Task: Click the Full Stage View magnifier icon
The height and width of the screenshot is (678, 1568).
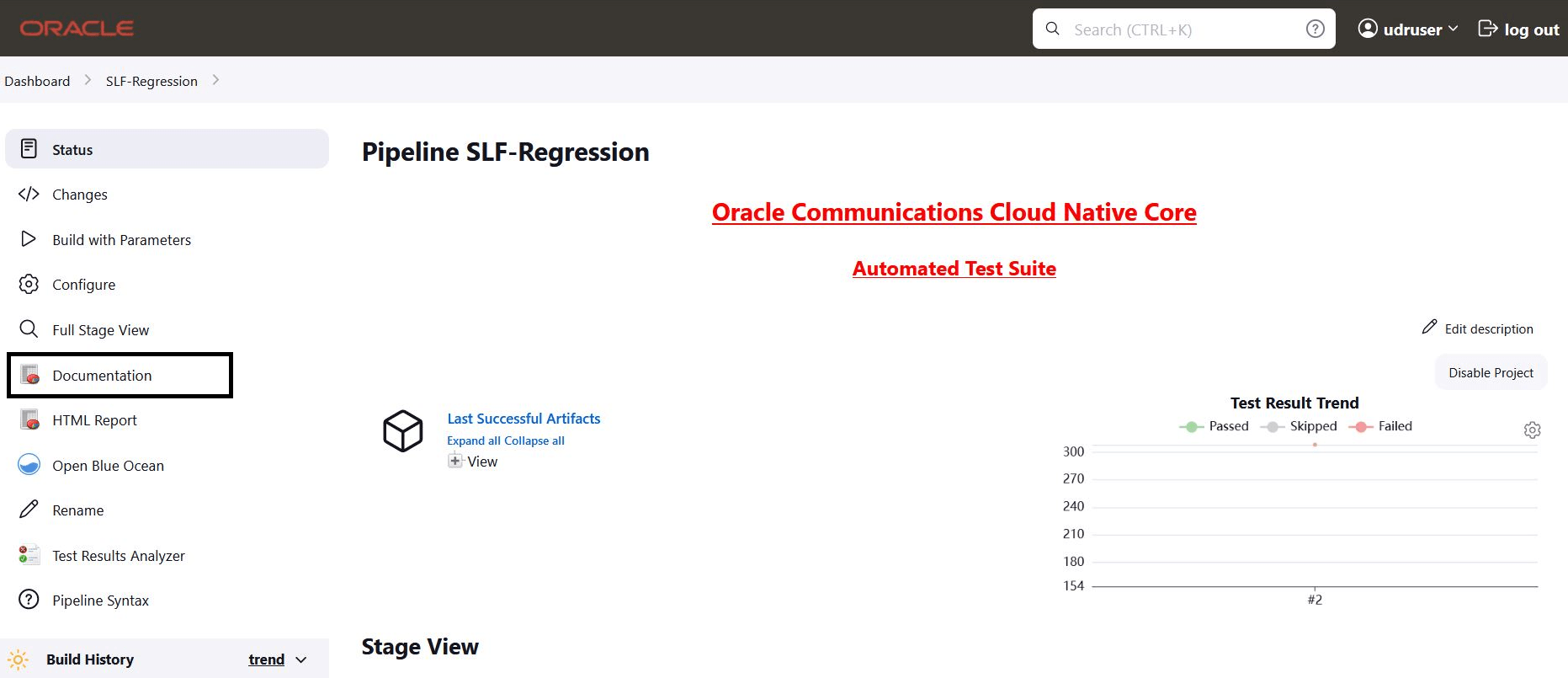Action: [x=29, y=328]
